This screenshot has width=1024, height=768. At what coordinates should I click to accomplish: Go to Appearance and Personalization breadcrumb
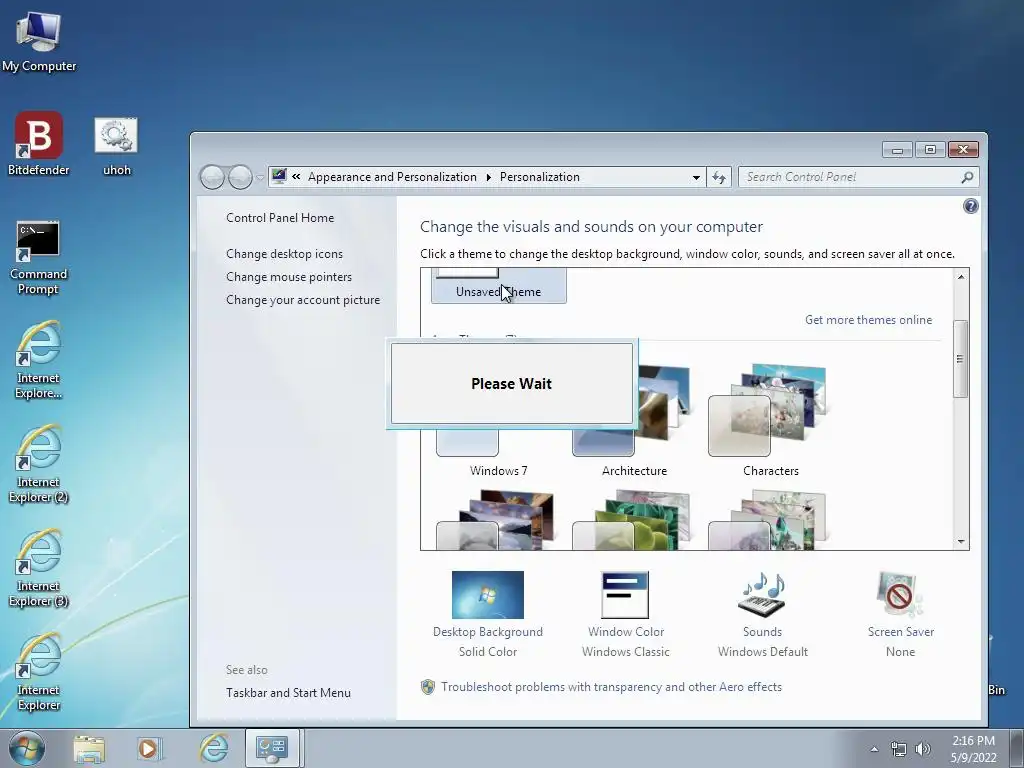click(392, 177)
